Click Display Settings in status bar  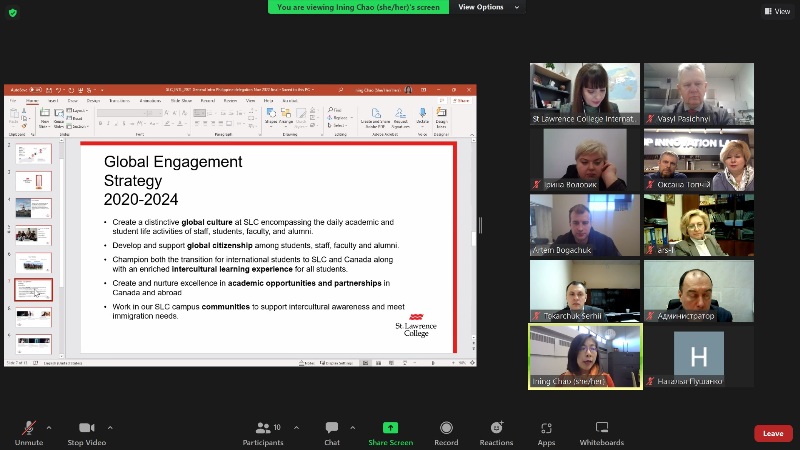click(x=336, y=363)
